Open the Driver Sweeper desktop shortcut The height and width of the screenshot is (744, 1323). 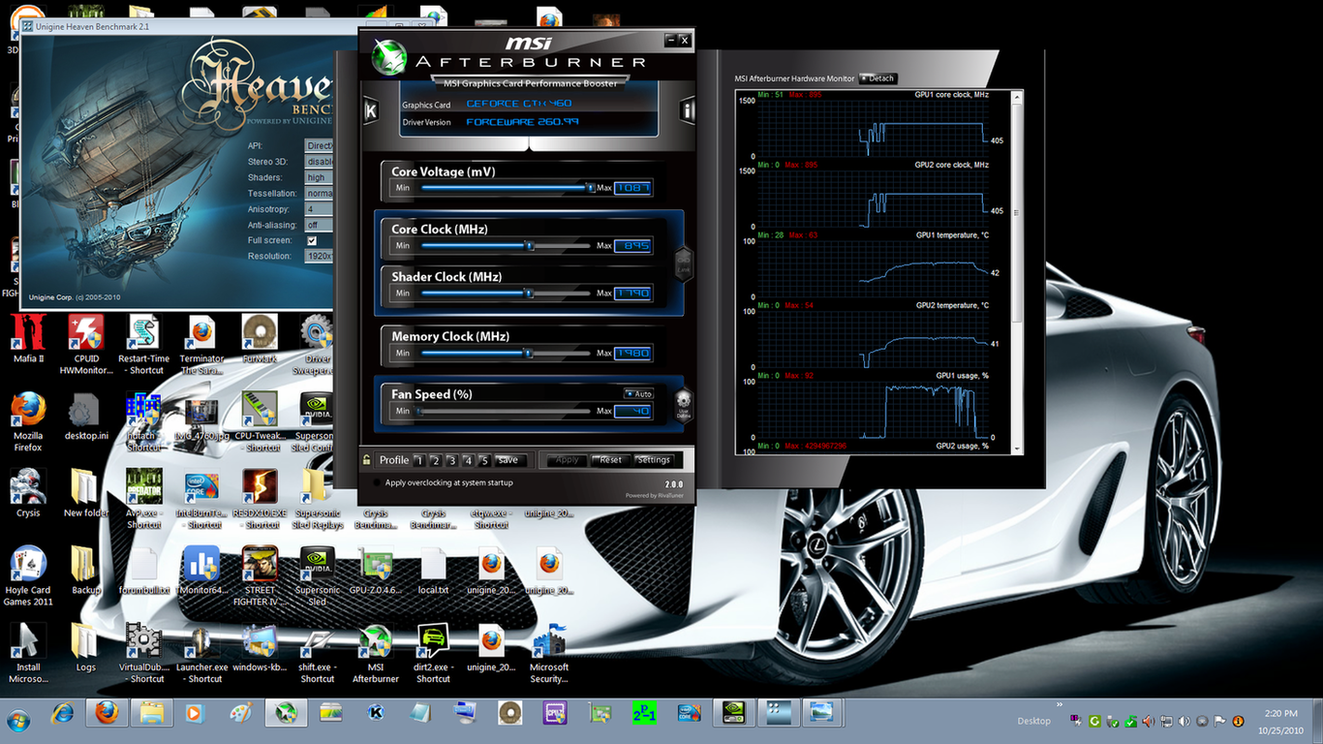317,345
